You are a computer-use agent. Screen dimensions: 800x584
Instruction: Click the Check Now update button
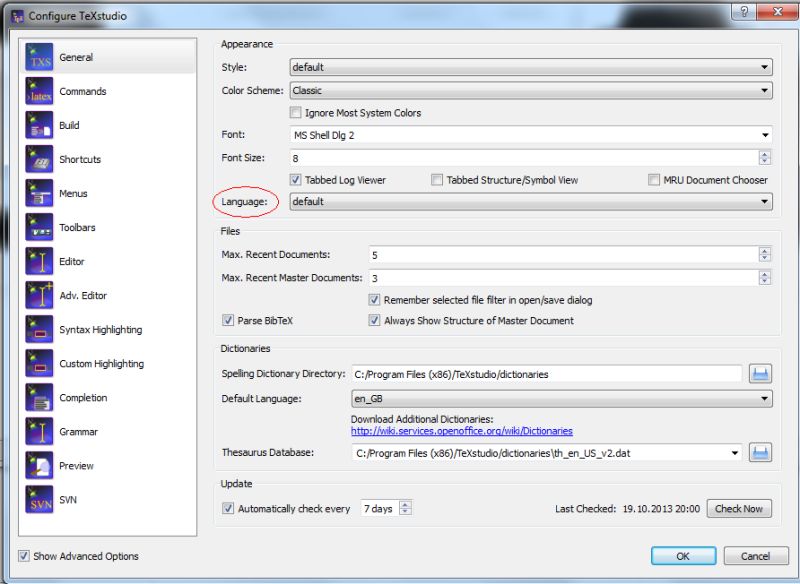click(x=739, y=508)
